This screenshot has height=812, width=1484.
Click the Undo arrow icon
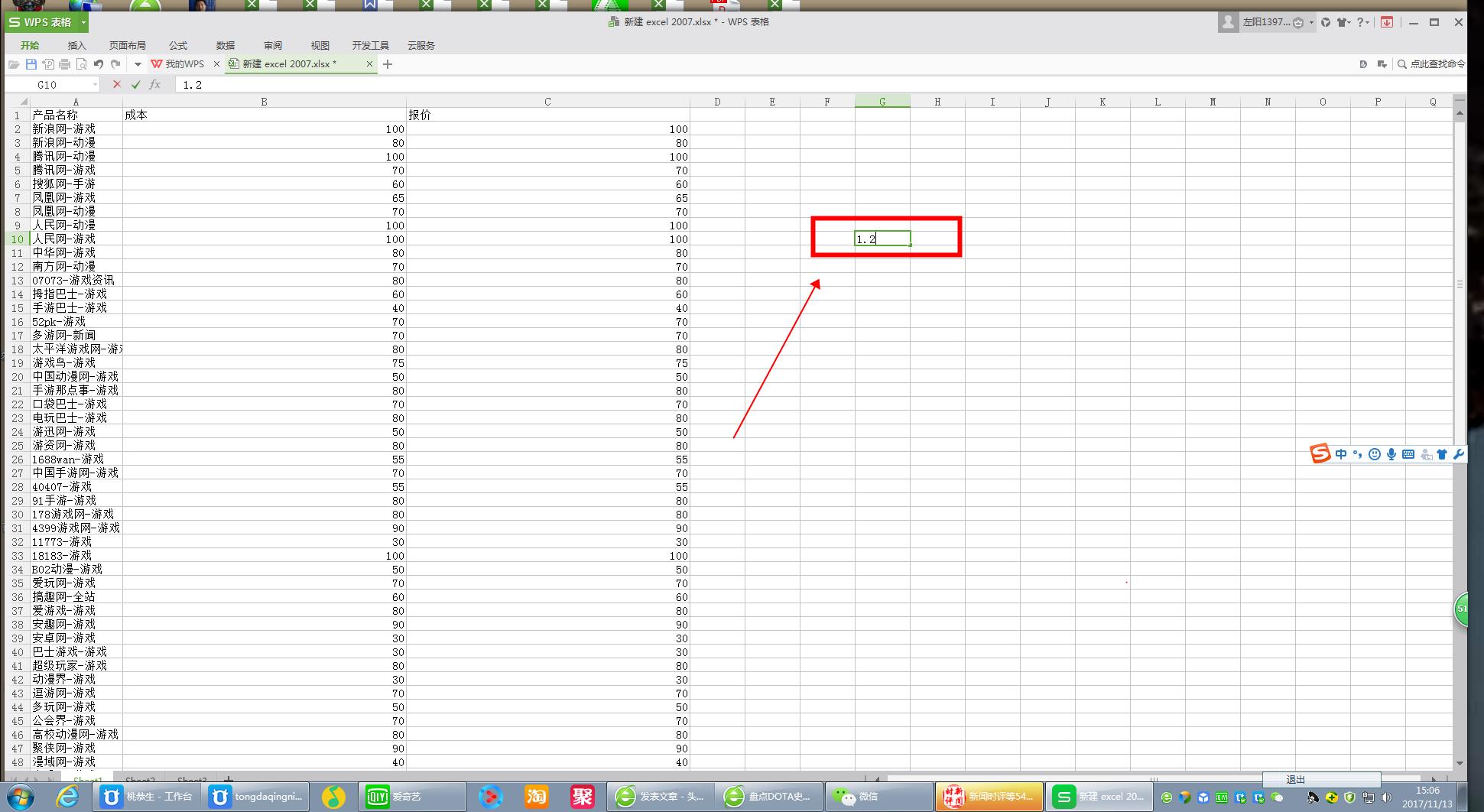[x=99, y=64]
